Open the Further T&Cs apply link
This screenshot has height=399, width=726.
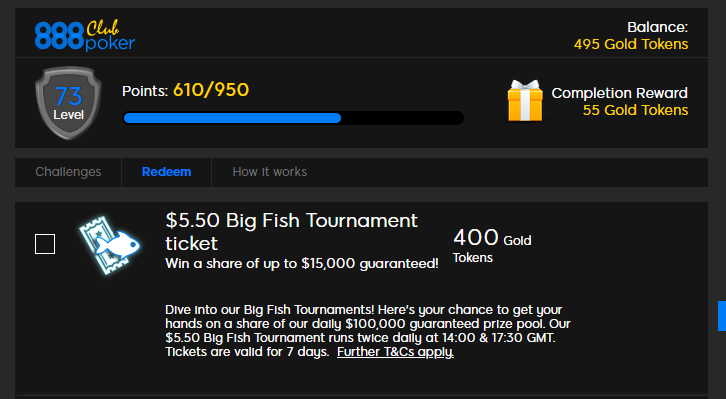pyautogui.click(x=395, y=352)
